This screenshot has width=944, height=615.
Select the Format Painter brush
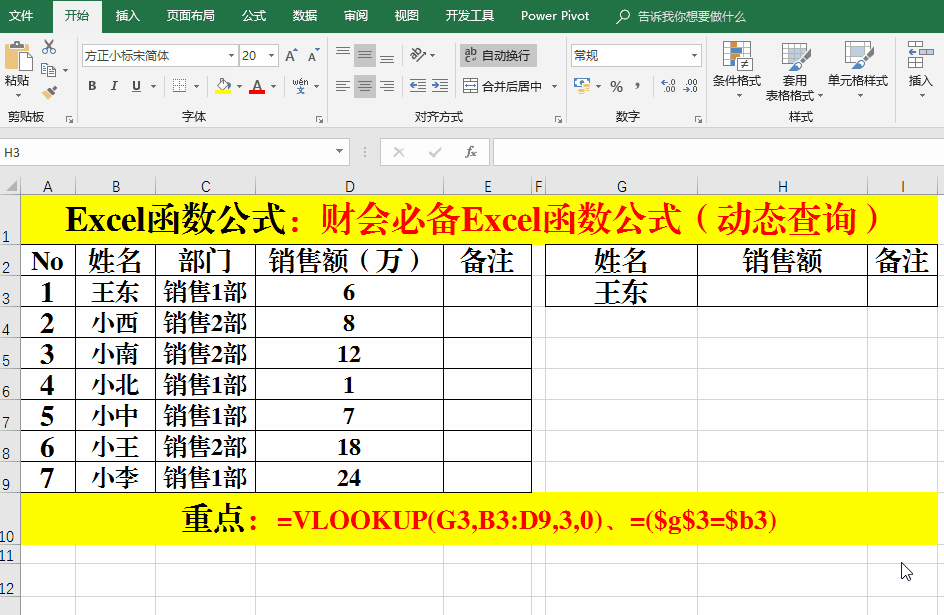coord(49,92)
